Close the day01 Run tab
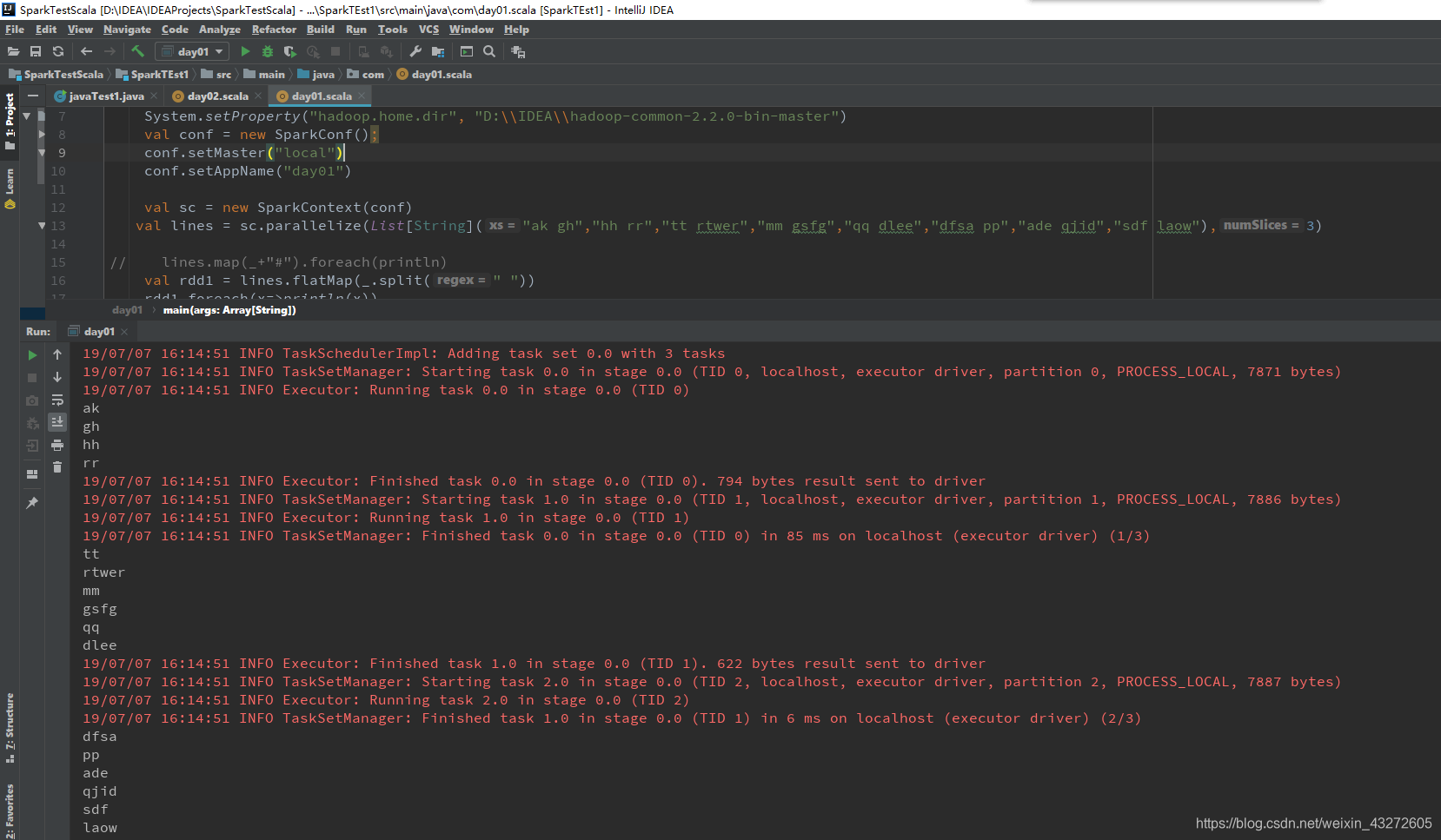1441x840 pixels. tap(125, 332)
